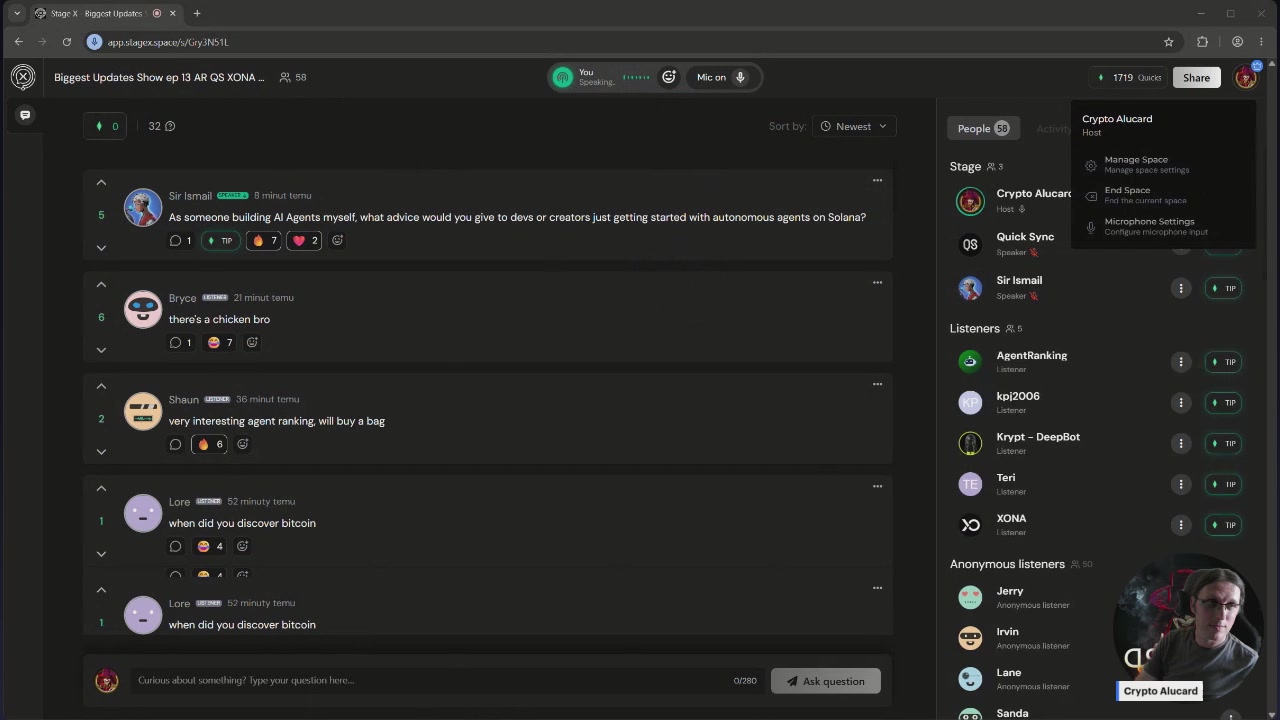1280x720 pixels.
Task: Open the chat panel icon in left sidebar
Action: point(25,115)
